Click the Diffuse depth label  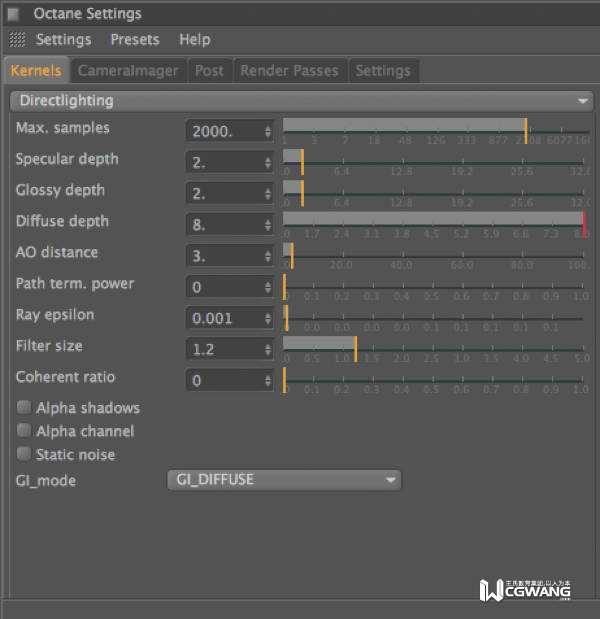62,221
